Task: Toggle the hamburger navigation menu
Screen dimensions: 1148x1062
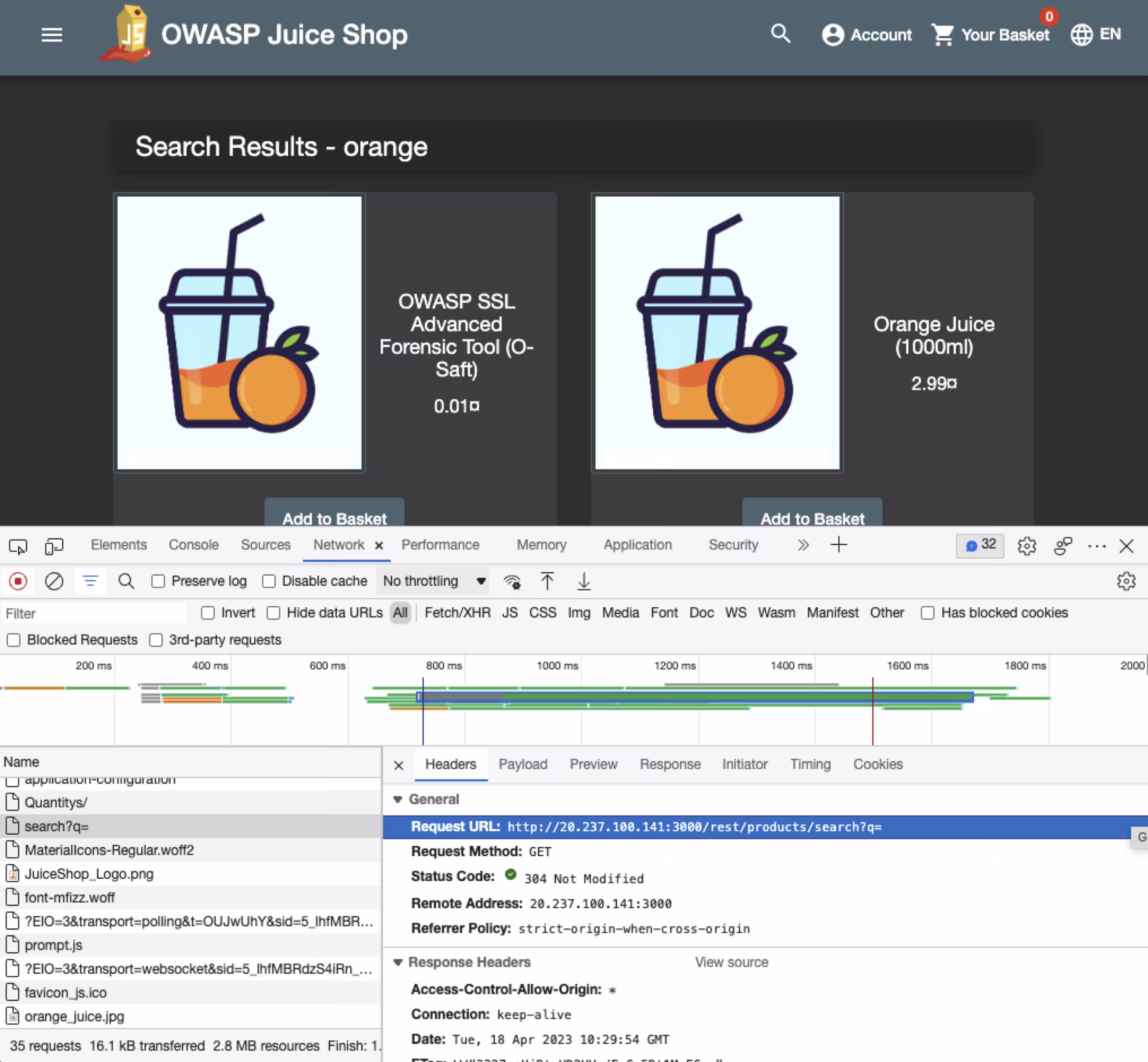Action: tap(52, 35)
